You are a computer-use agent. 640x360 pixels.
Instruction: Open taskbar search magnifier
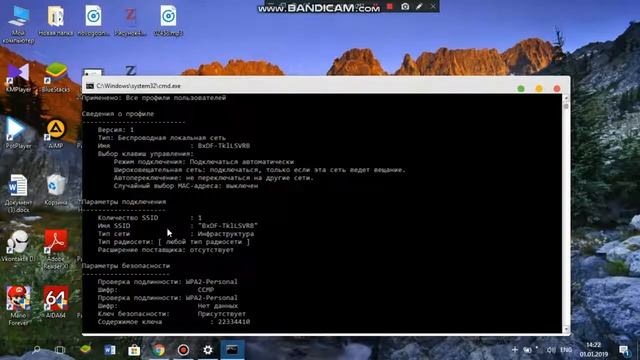36,349
